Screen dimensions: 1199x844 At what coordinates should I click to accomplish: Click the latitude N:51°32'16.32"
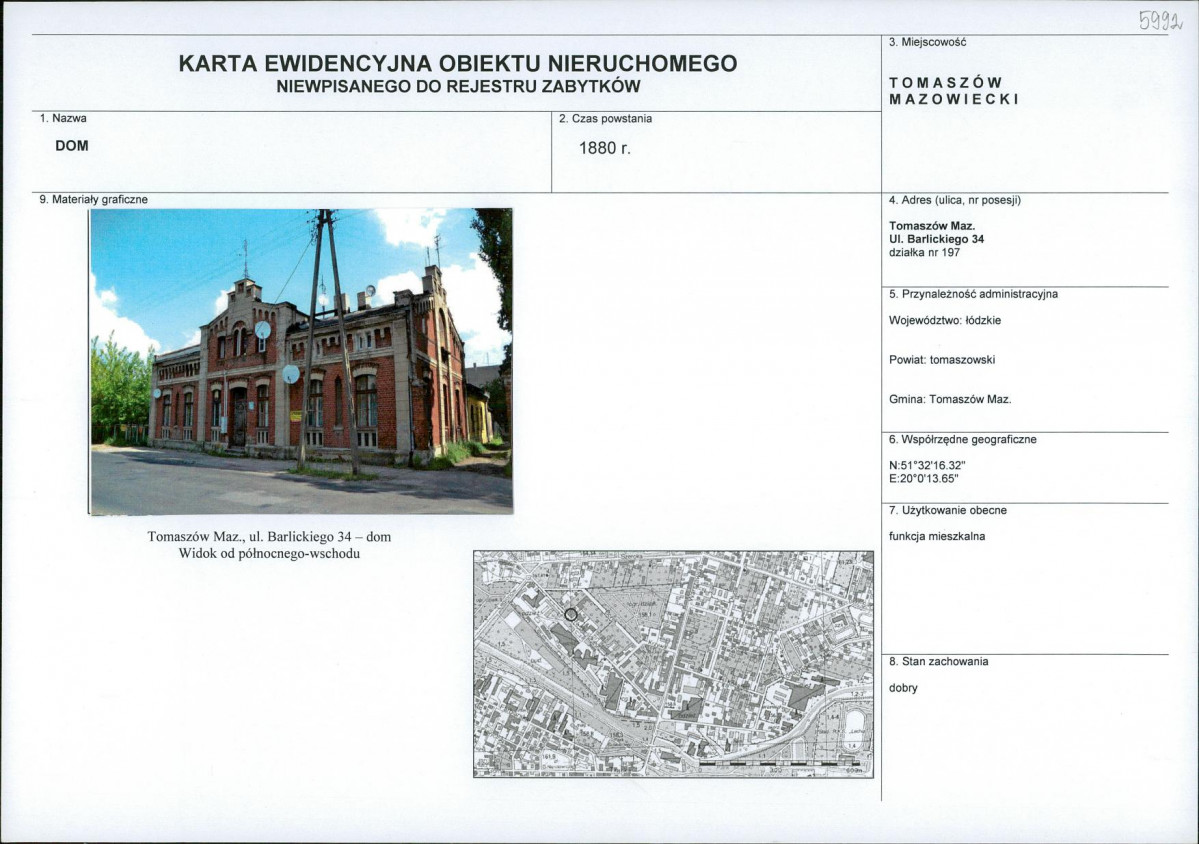[x=928, y=465]
